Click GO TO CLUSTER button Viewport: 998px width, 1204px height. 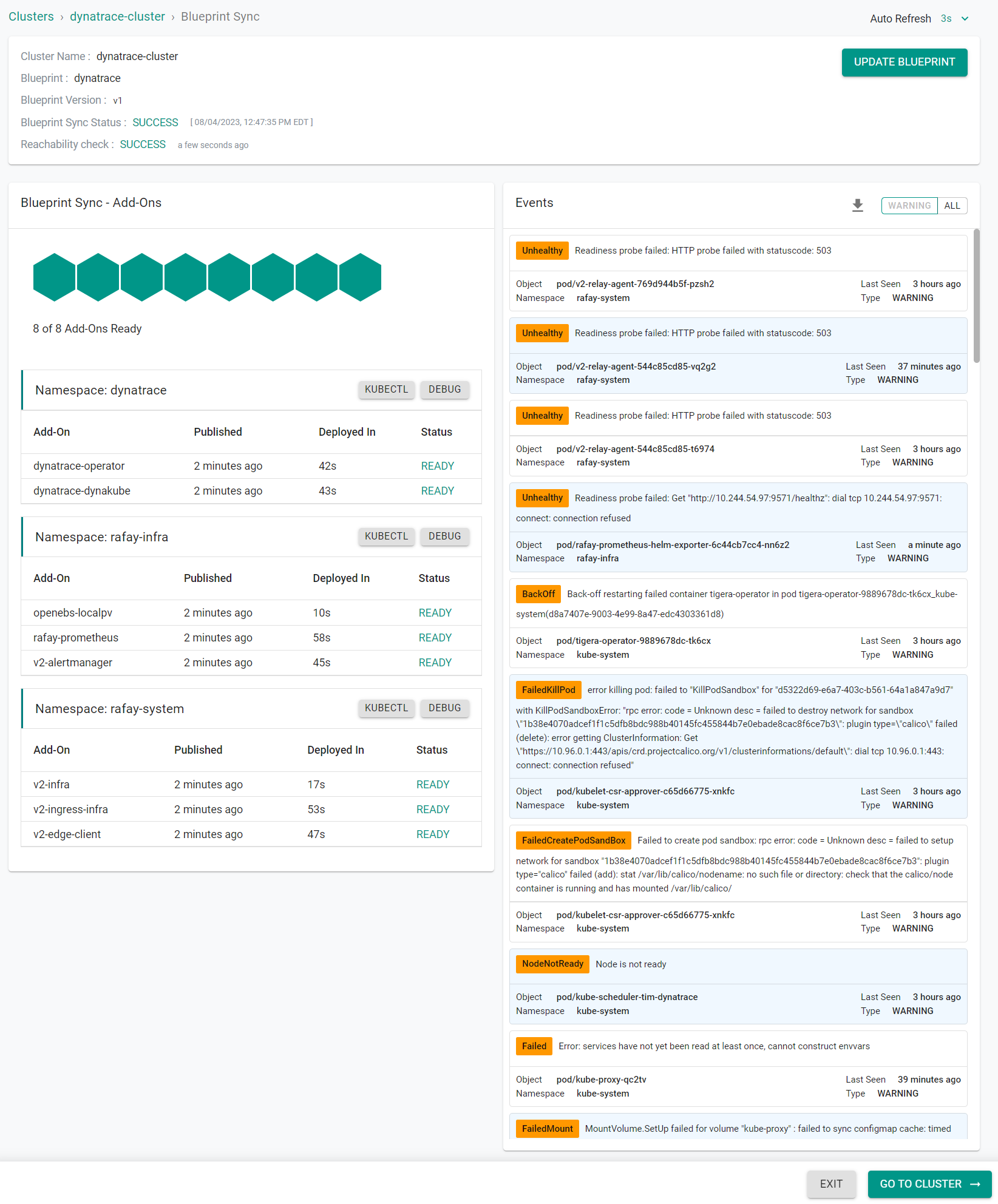[x=929, y=1184]
